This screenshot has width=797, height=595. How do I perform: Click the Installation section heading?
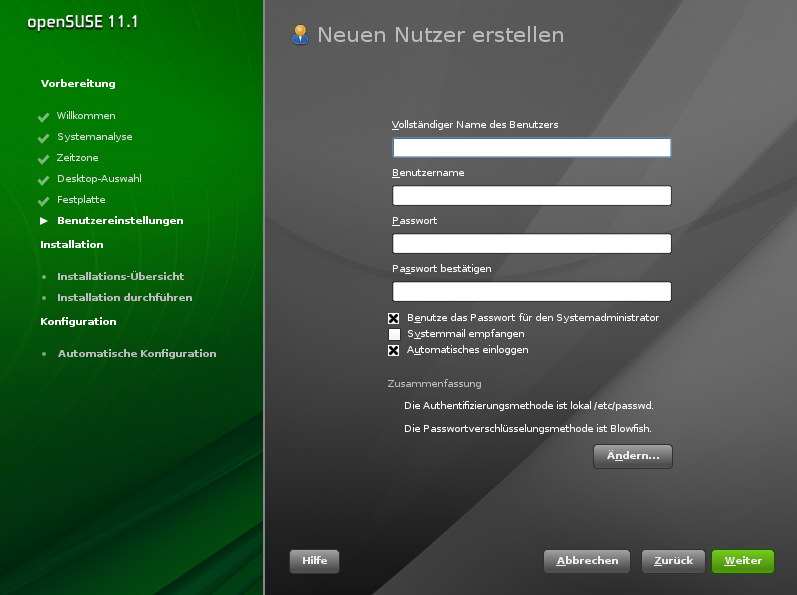[x=72, y=244]
